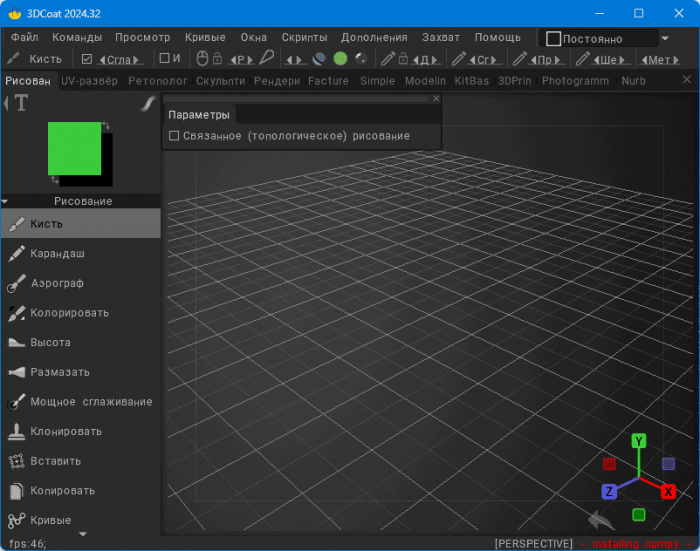Toggle Связанное (топологическое) рисование checkbox
This screenshot has height=551, width=700.
[x=174, y=136]
